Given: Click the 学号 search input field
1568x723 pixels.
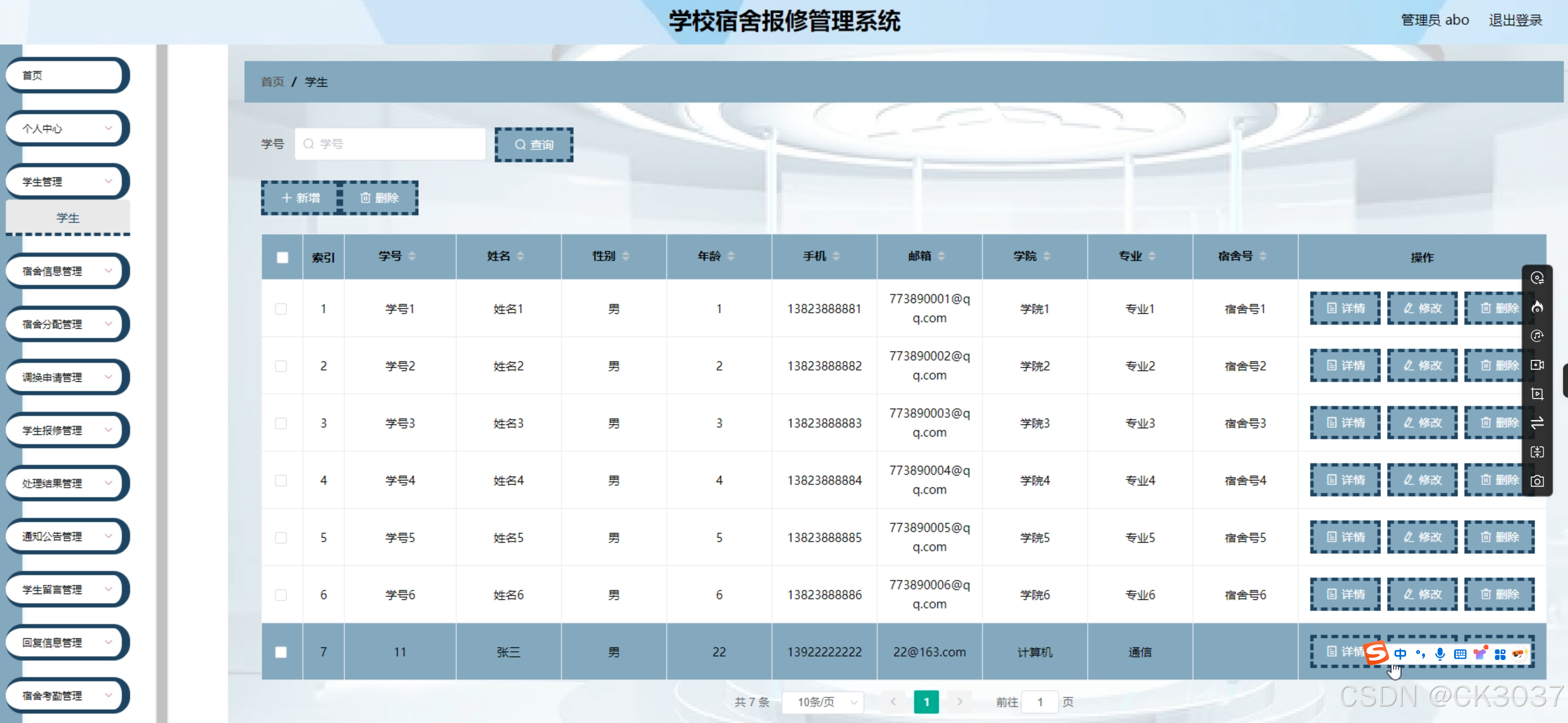Looking at the screenshot, I should tap(390, 144).
